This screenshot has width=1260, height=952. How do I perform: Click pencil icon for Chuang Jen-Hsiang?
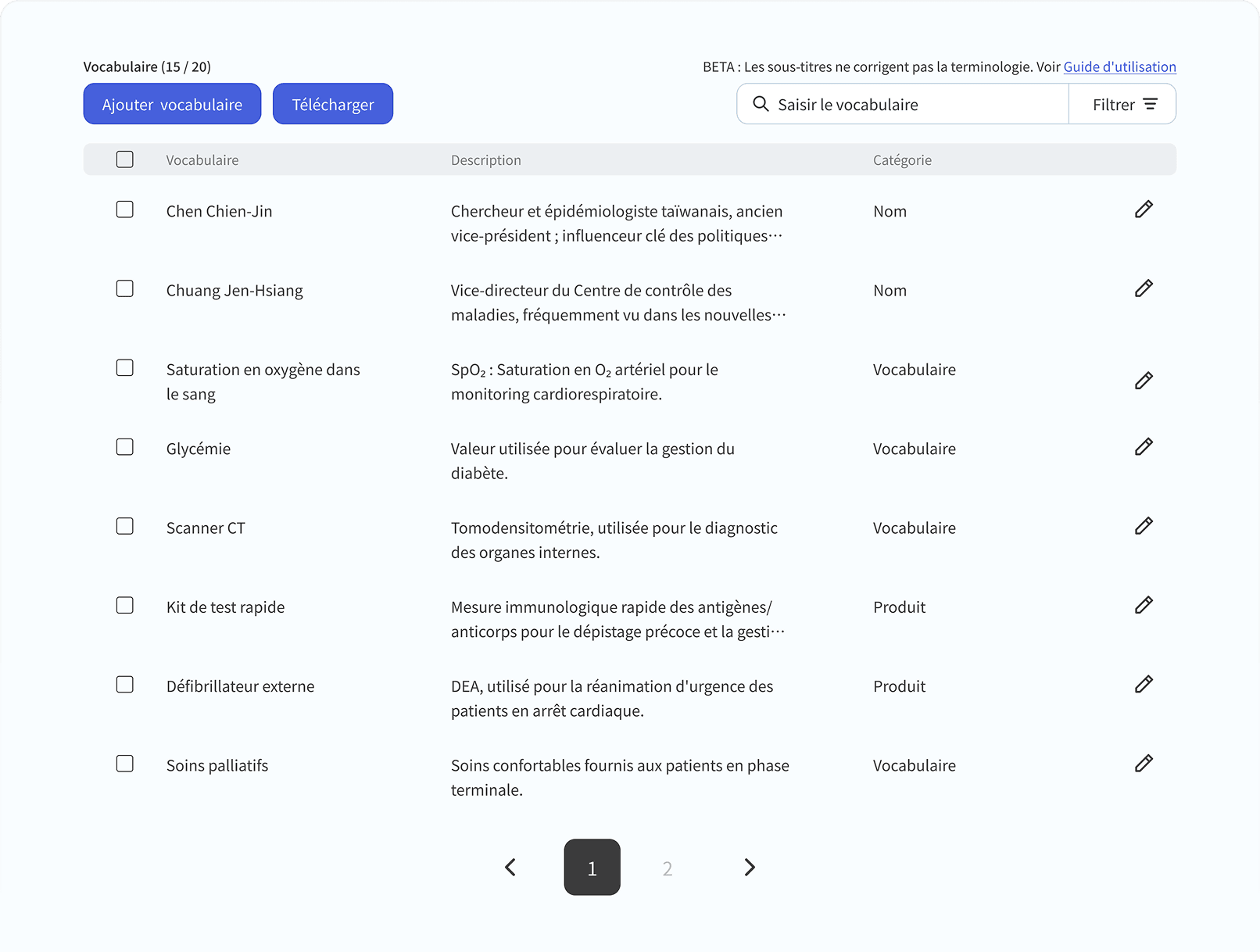tap(1144, 288)
